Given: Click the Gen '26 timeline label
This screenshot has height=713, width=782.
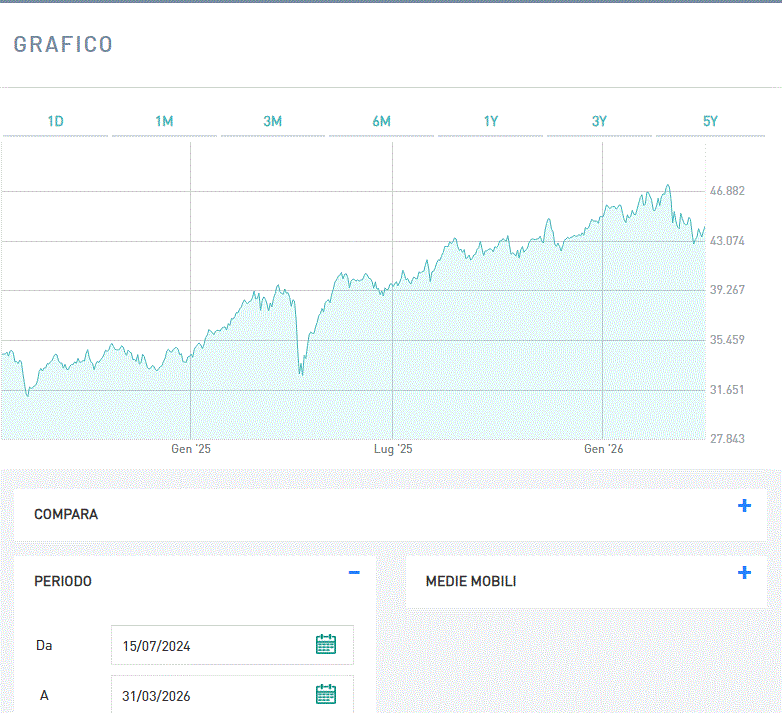Looking at the screenshot, I should click(603, 449).
